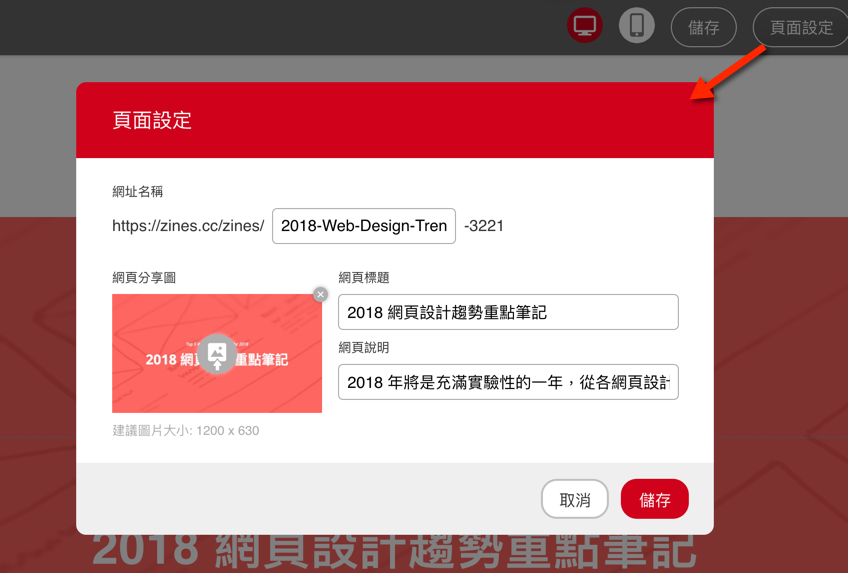848x573 pixels.
Task: Cancel the dialog with 取消
Action: click(x=575, y=500)
